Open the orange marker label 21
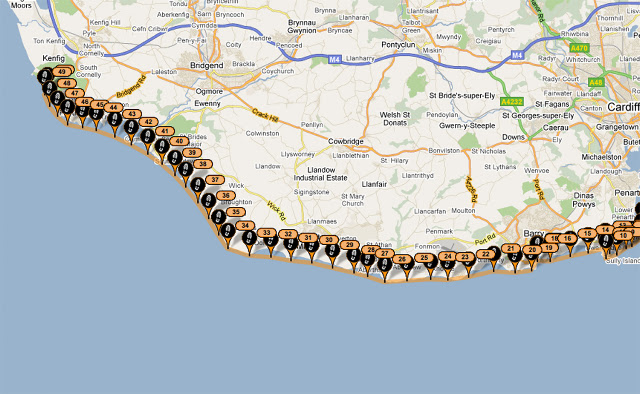Image resolution: width=640 pixels, height=394 pixels. tap(511, 248)
